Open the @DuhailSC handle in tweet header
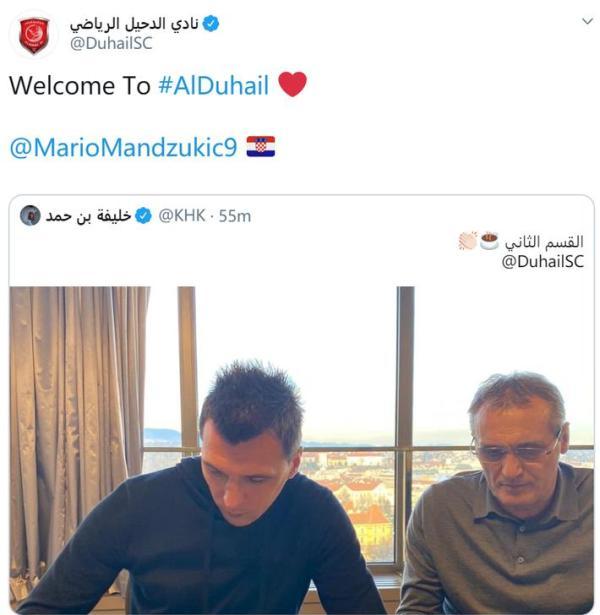600x615 pixels. pyautogui.click(x=111, y=43)
